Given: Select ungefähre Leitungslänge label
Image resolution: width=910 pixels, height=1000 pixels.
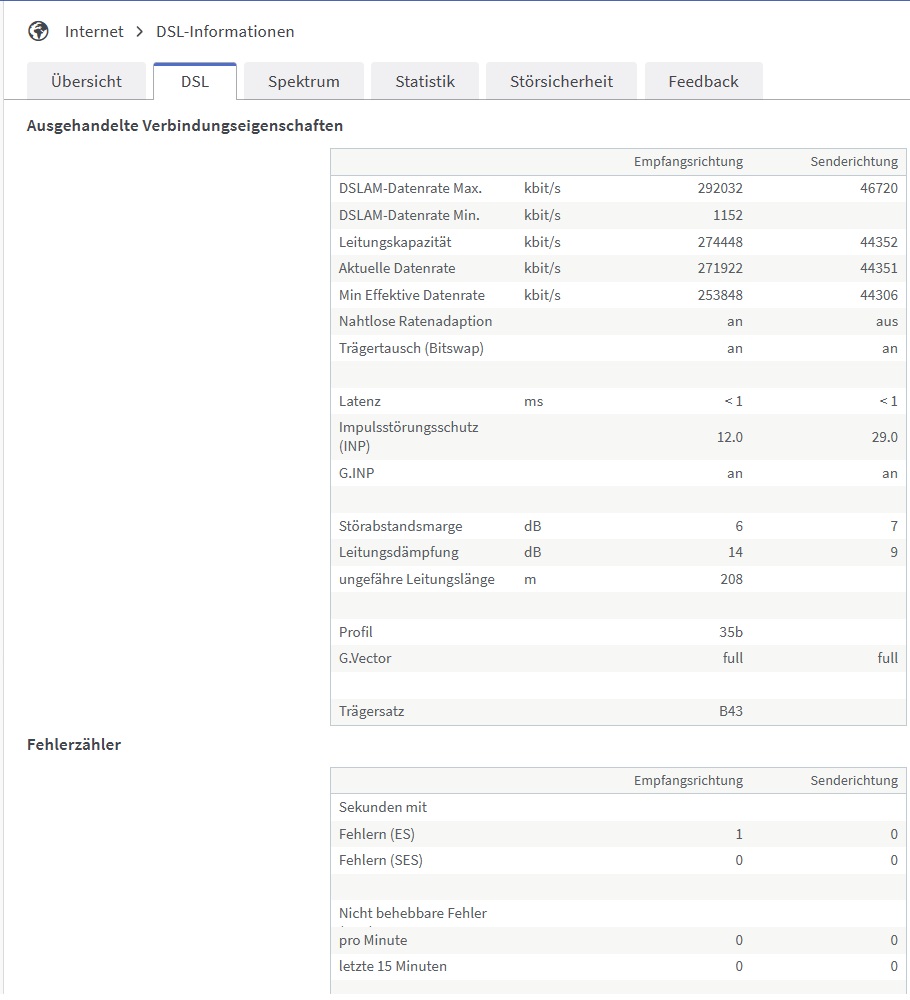Looking at the screenshot, I should [x=416, y=579].
